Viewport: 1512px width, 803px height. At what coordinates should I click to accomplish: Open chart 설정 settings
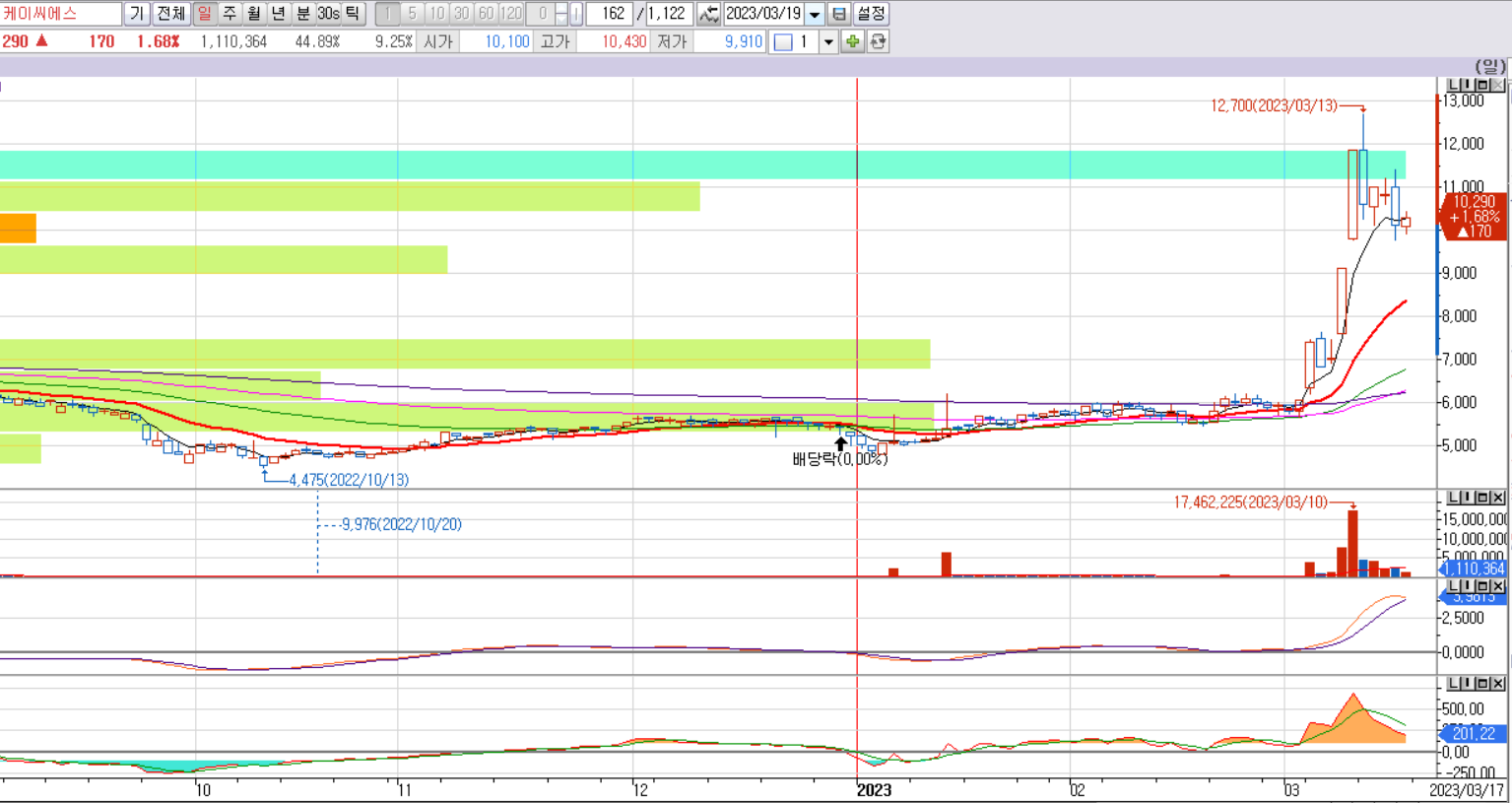[x=871, y=14]
